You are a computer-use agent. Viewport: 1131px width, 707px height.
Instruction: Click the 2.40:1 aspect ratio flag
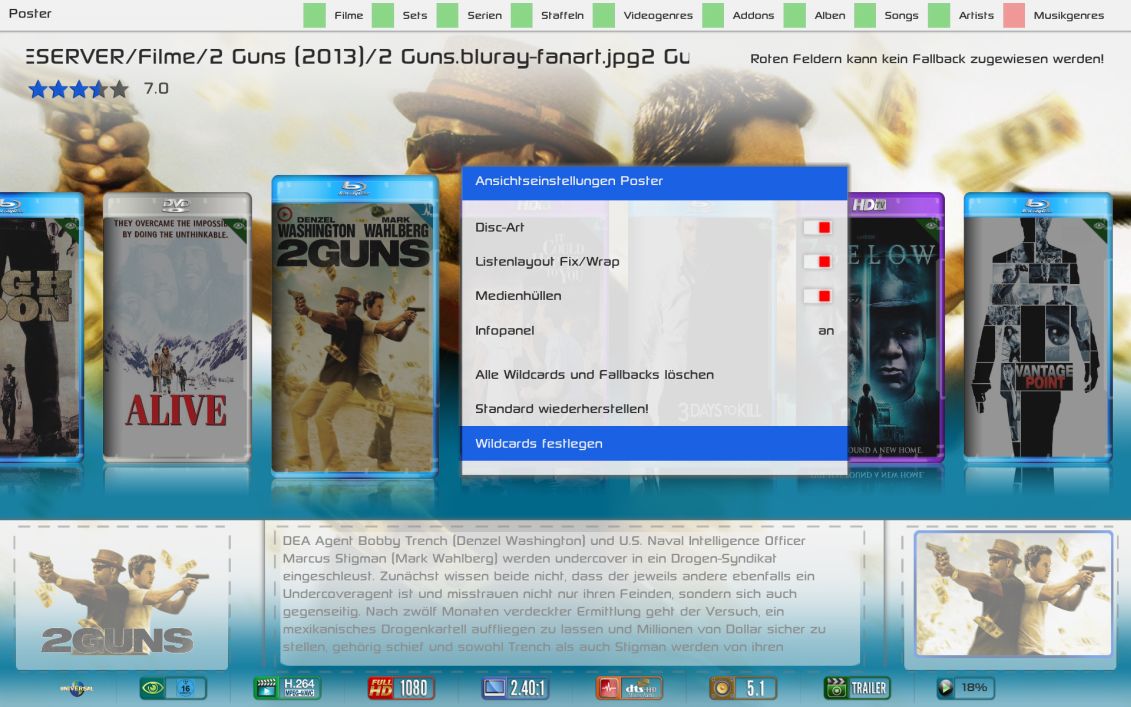pos(516,688)
